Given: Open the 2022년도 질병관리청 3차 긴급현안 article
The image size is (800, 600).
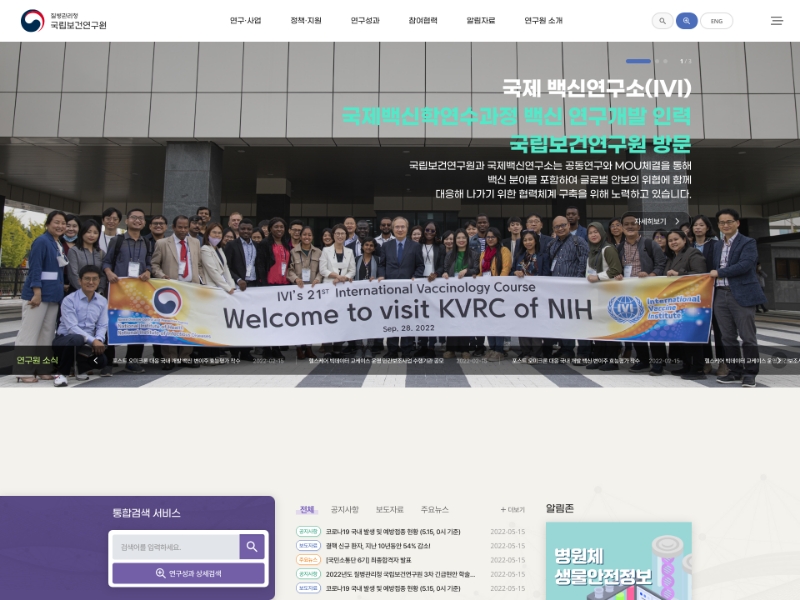Looking at the screenshot, I should (x=401, y=574).
